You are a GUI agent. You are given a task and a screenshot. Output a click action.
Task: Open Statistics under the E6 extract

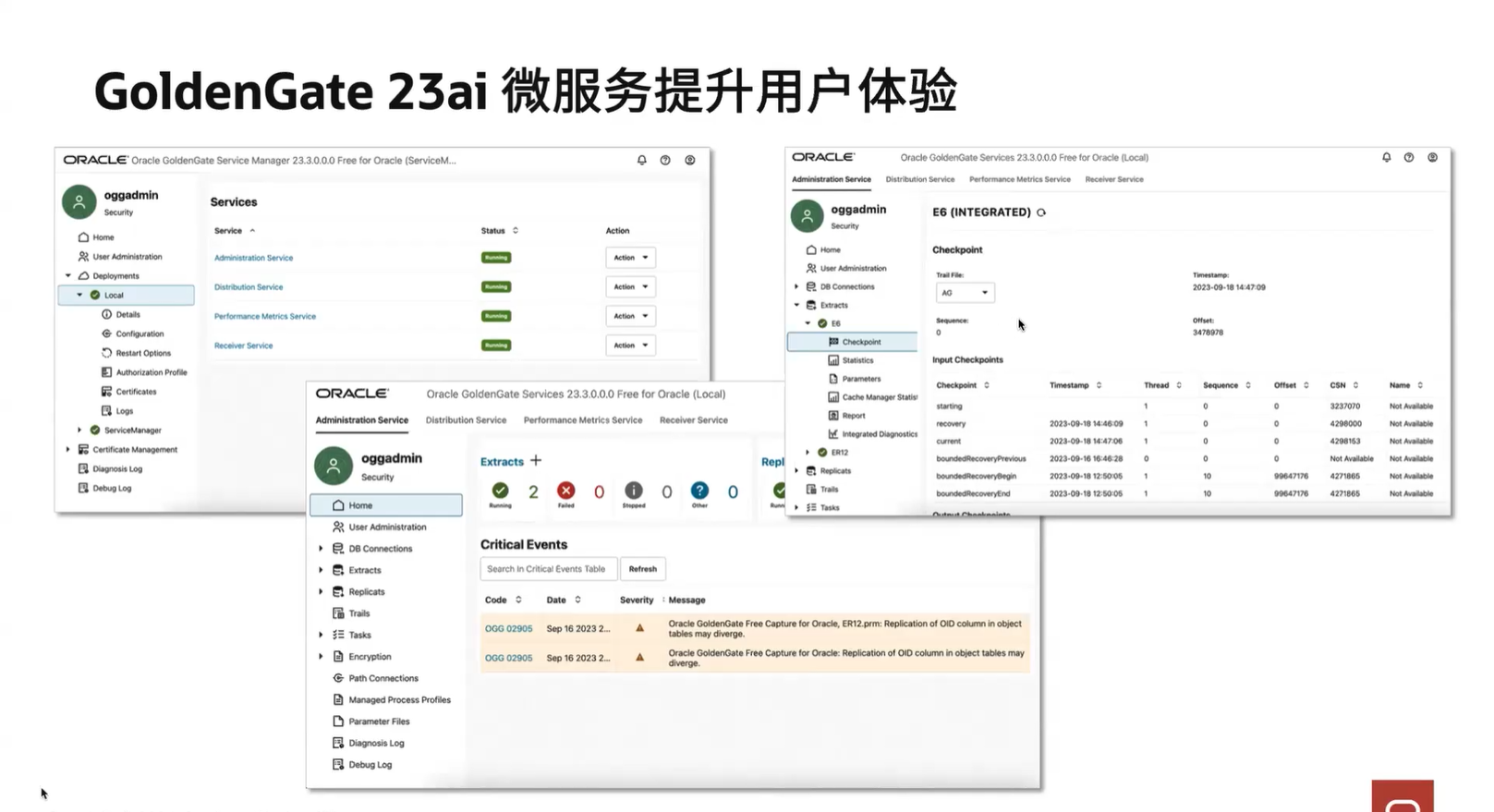tap(851, 360)
